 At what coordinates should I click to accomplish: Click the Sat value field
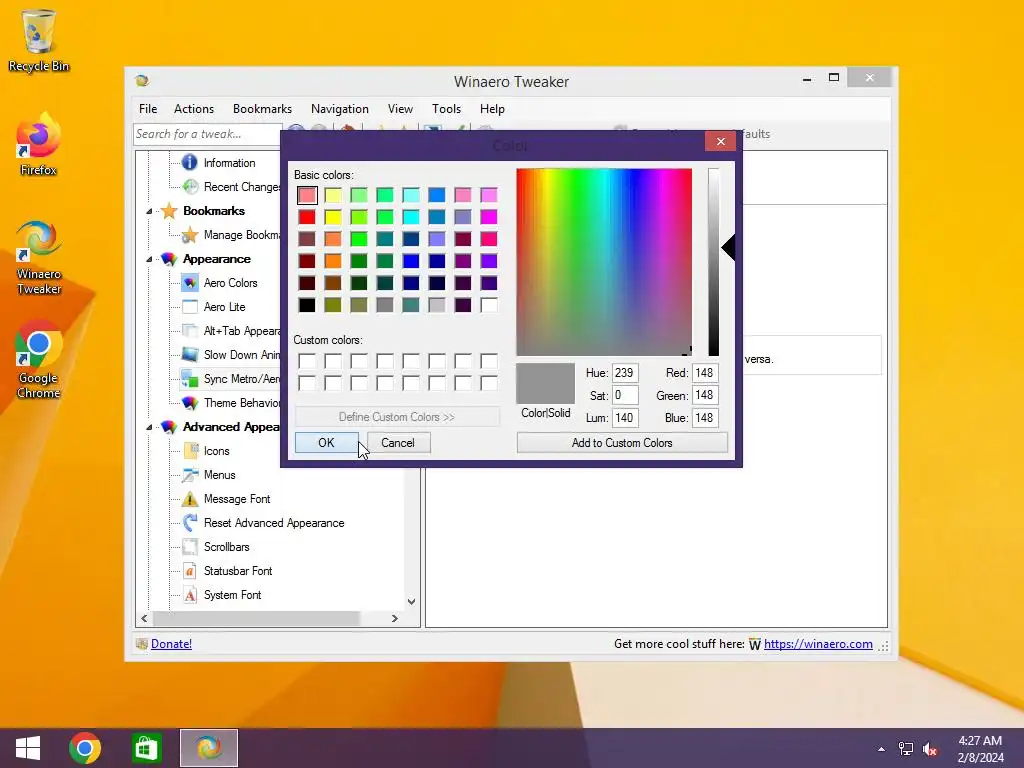[625, 395]
